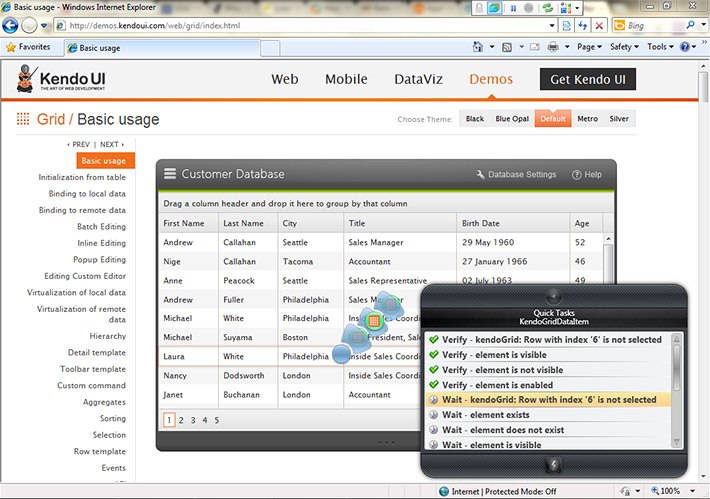
Task: Open the Page menu
Action: point(589,47)
